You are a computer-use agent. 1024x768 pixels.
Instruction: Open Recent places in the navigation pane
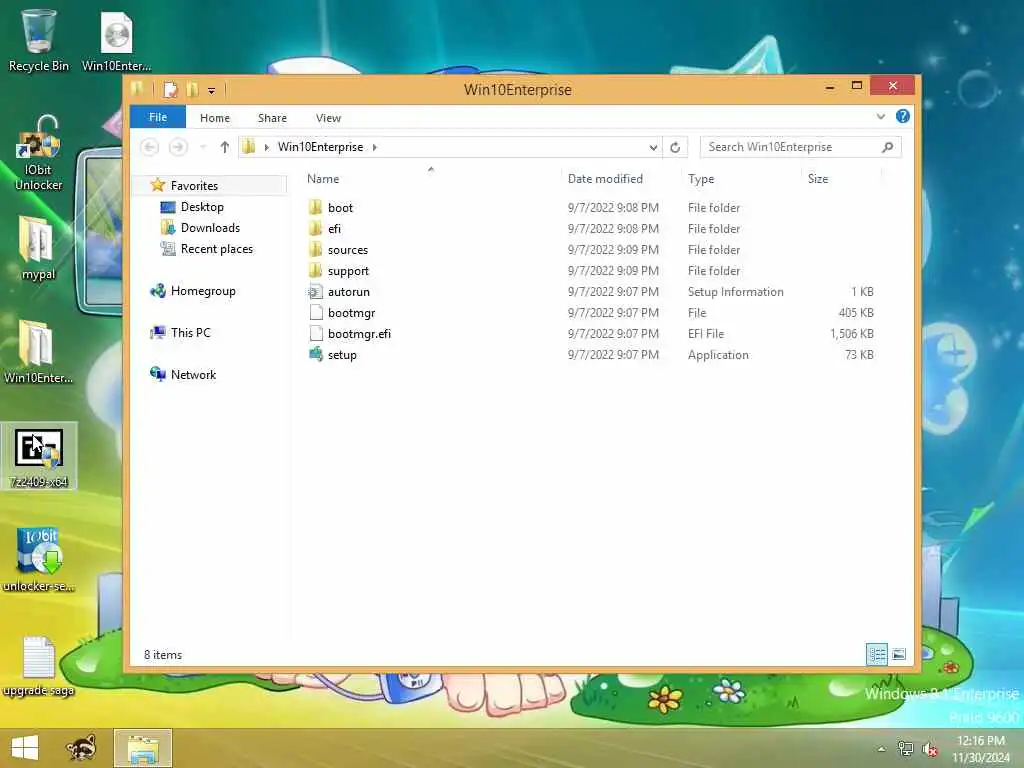pos(216,249)
